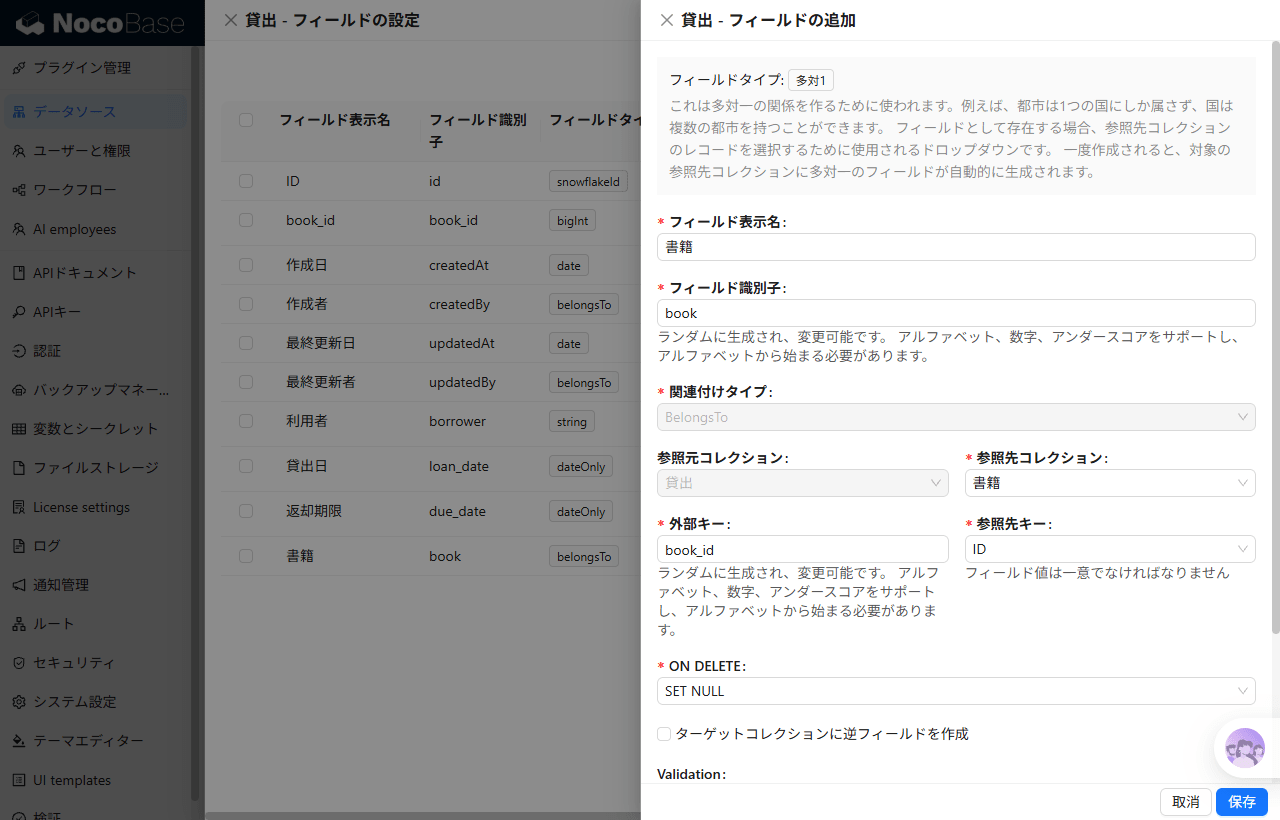Click the bigInt type tag
This screenshot has width=1280, height=820.
tap(572, 220)
